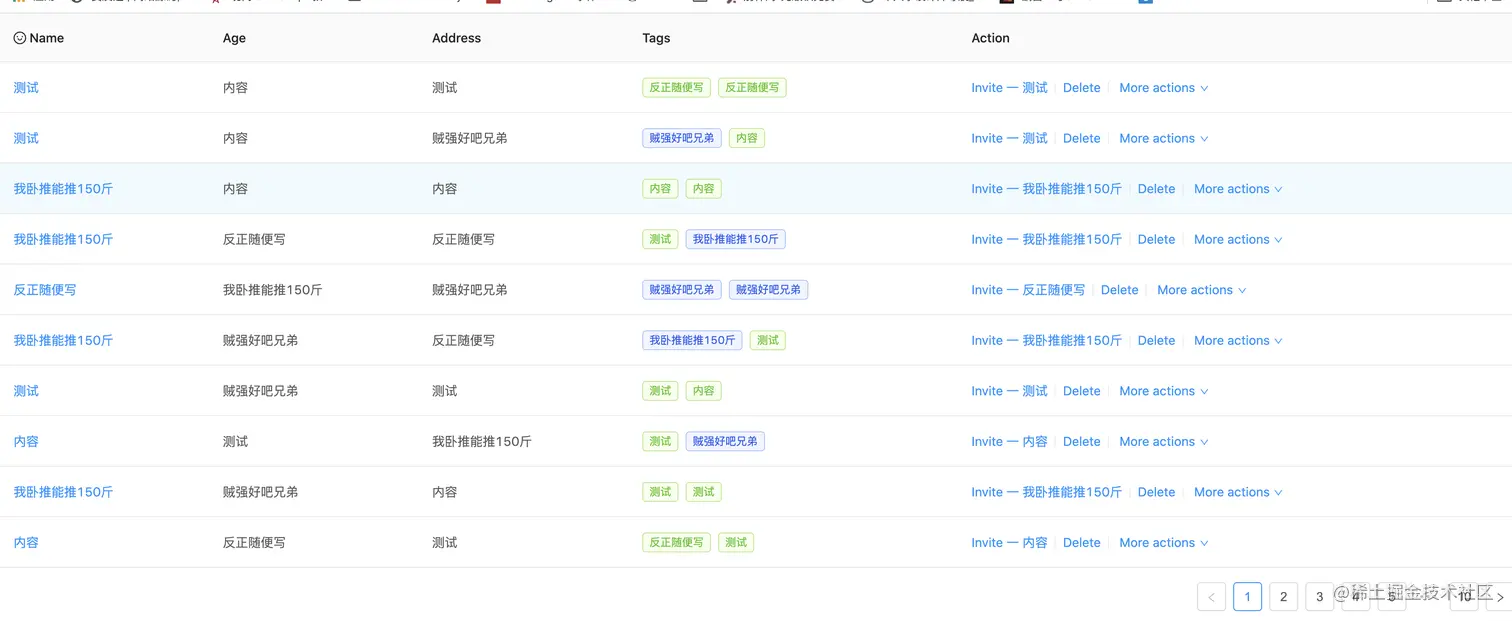Click the Age column header
Screen dimensions: 1512x621
pos(234,38)
